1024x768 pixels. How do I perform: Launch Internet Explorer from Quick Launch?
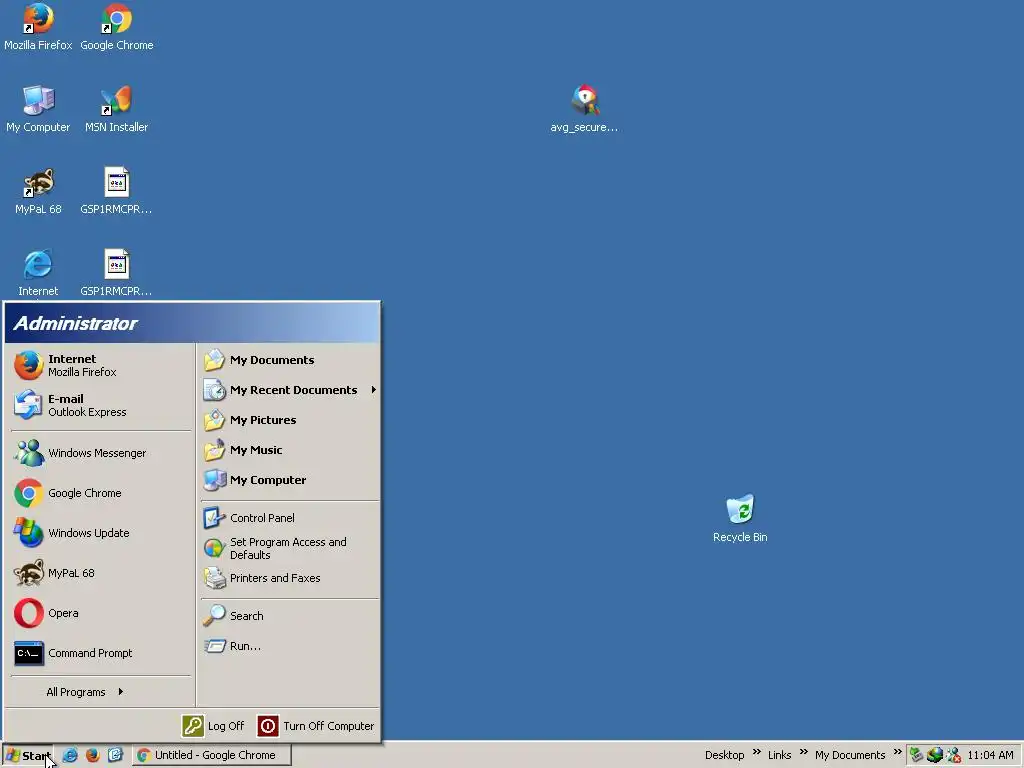pyautogui.click(x=70, y=755)
